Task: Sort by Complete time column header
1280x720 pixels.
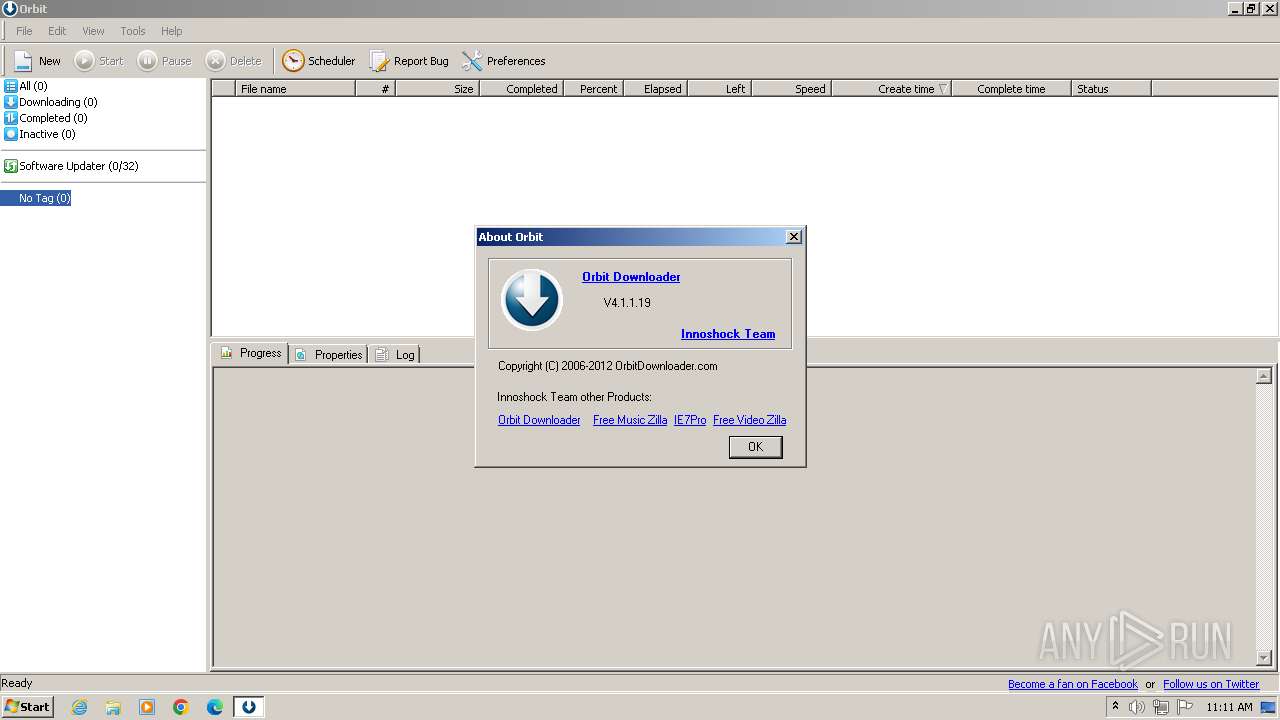Action: [x=1012, y=89]
